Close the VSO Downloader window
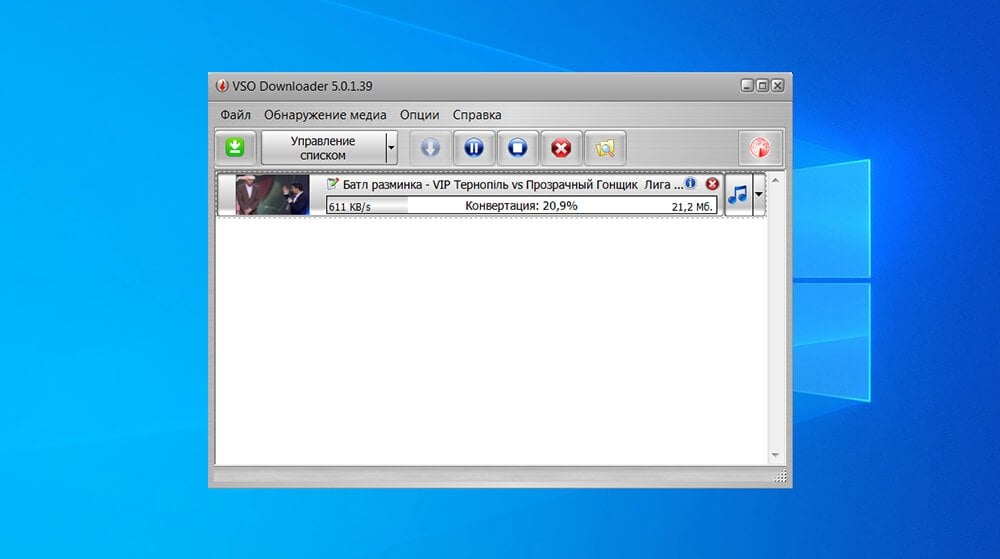 pos(777,85)
